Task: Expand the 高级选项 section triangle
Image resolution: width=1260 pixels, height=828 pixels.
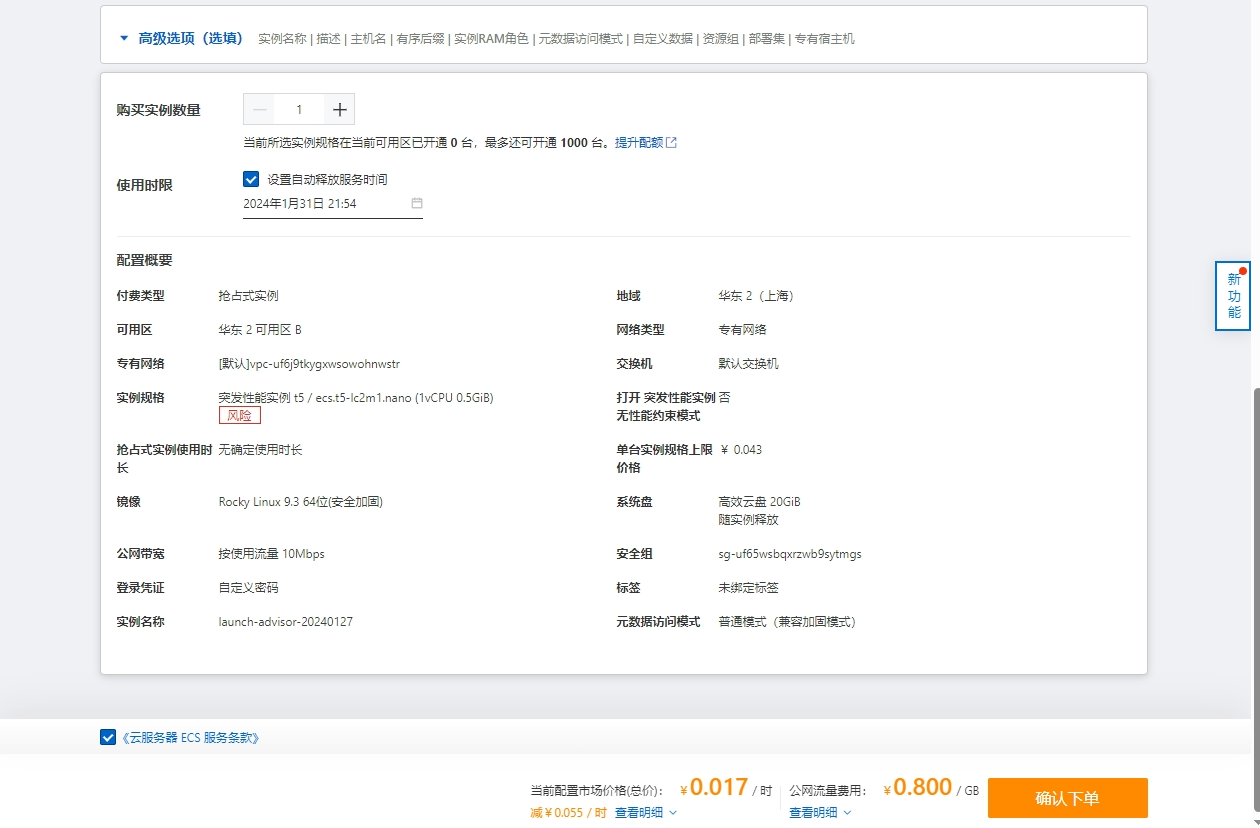Action: 124,39
